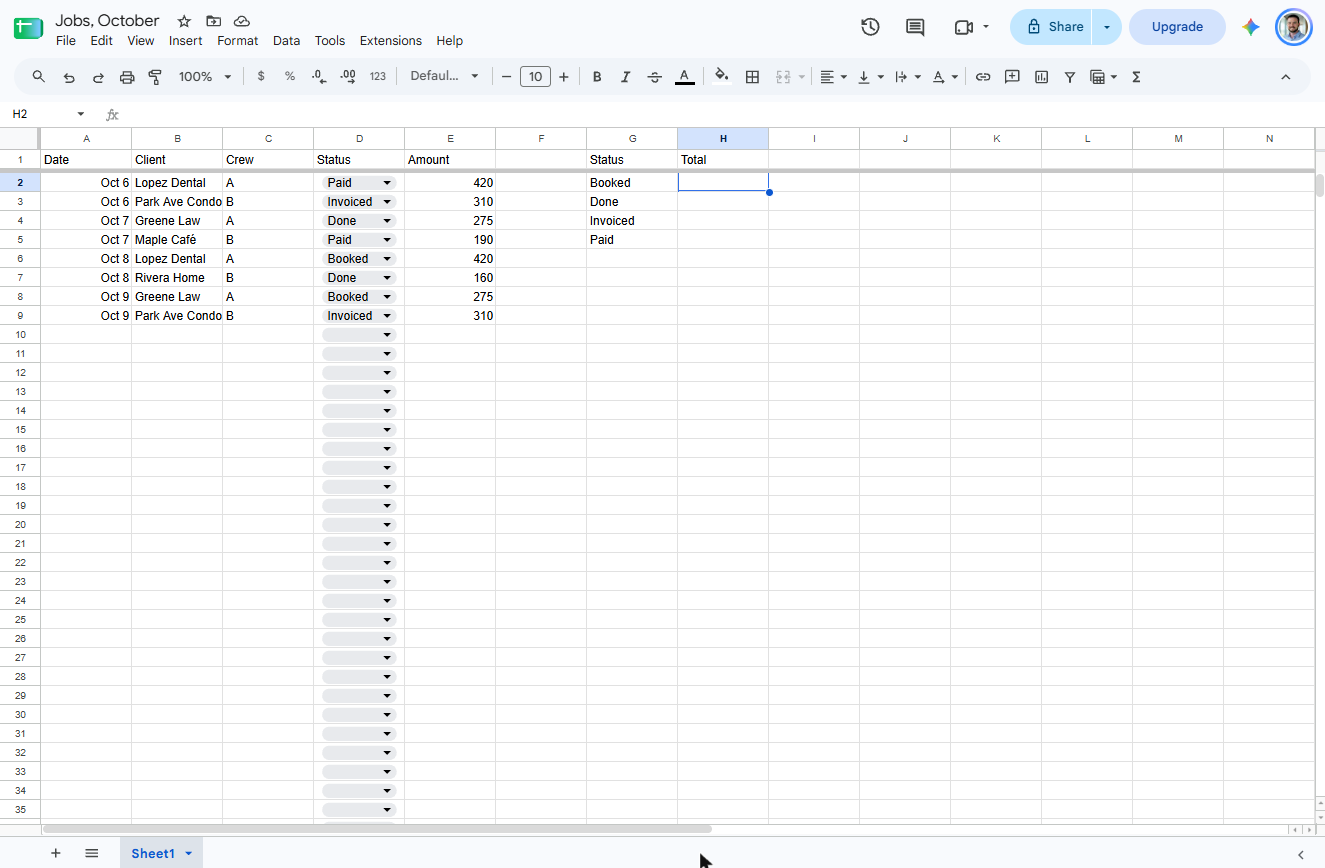Viewport: 1325px width, 868px height.
Task: Increase decimal places
Action: click(348, 77)
